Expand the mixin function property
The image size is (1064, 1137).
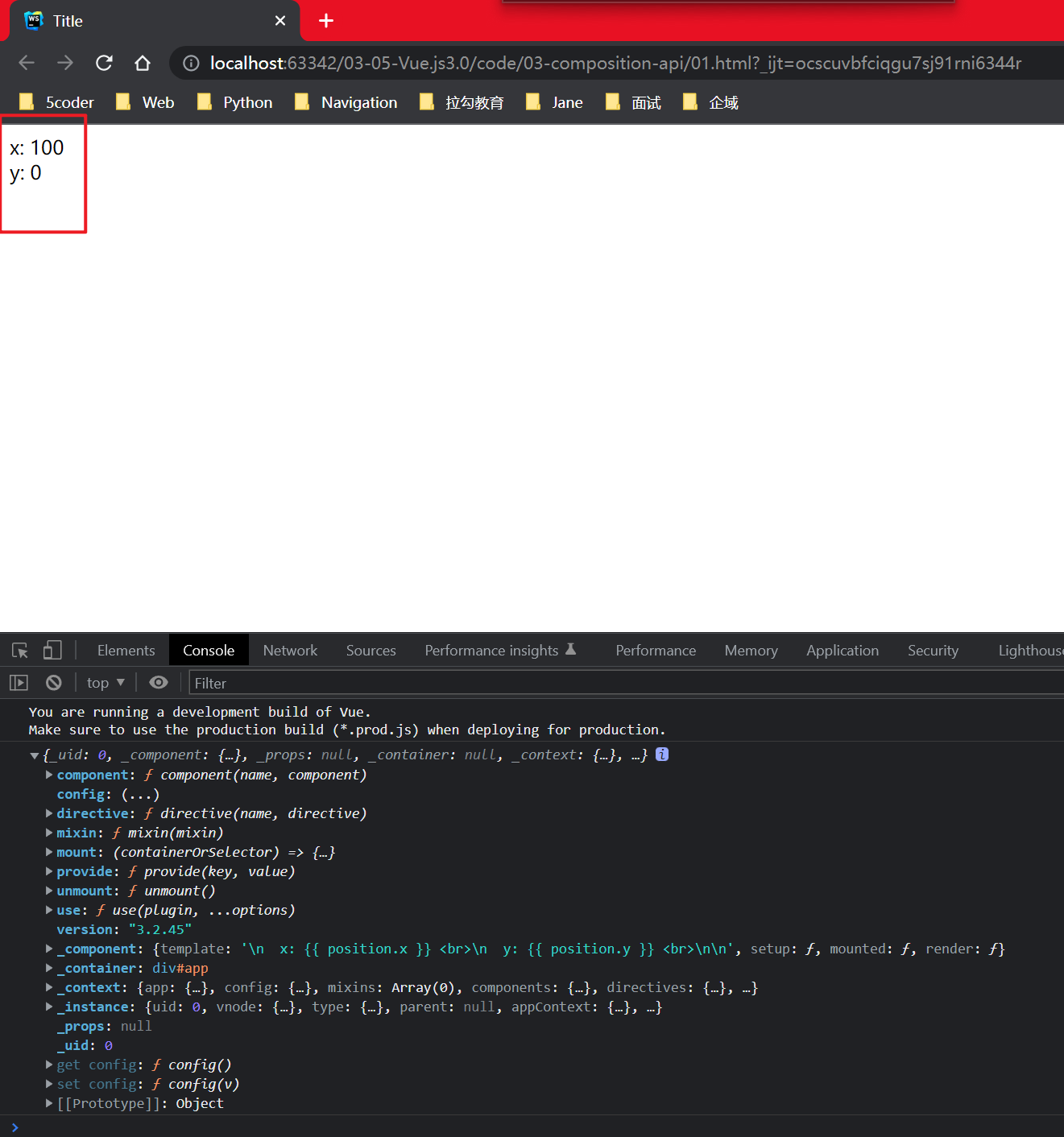(x=49, y=833)
